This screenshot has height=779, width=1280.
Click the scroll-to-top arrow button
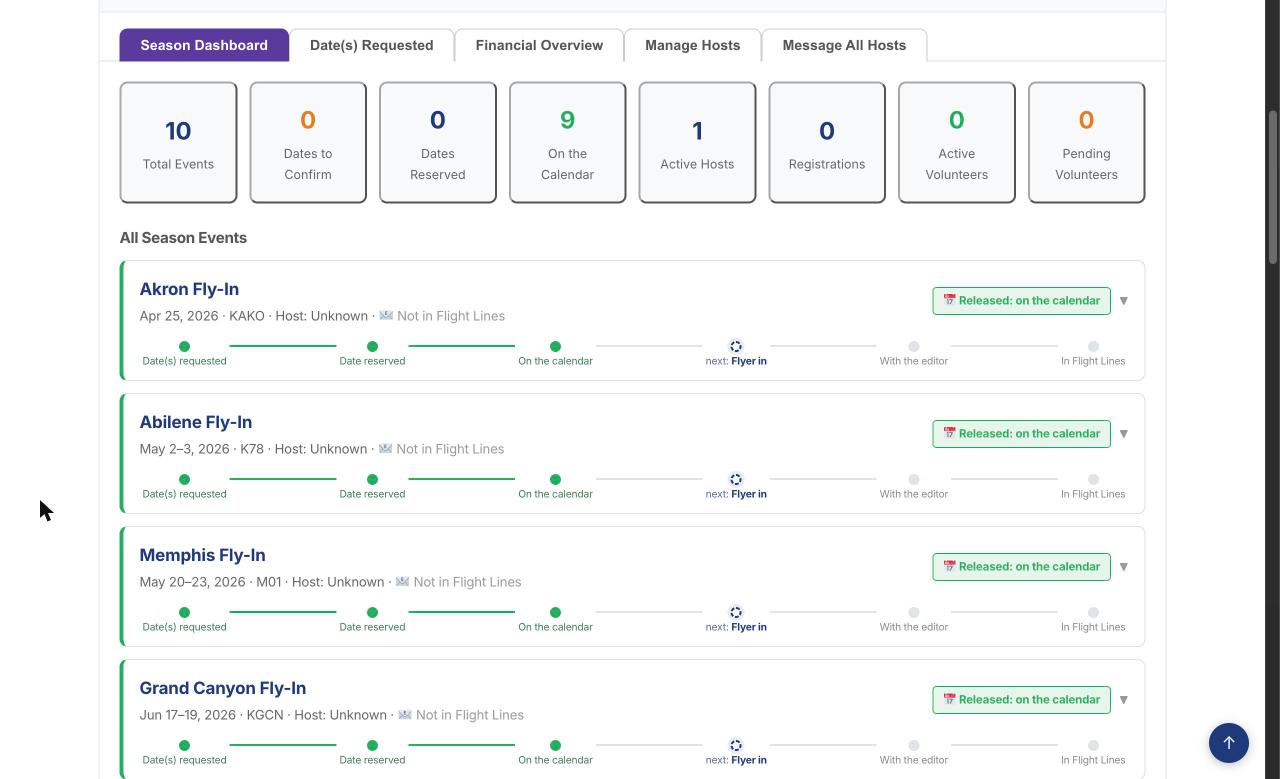tap(1229, 743)
